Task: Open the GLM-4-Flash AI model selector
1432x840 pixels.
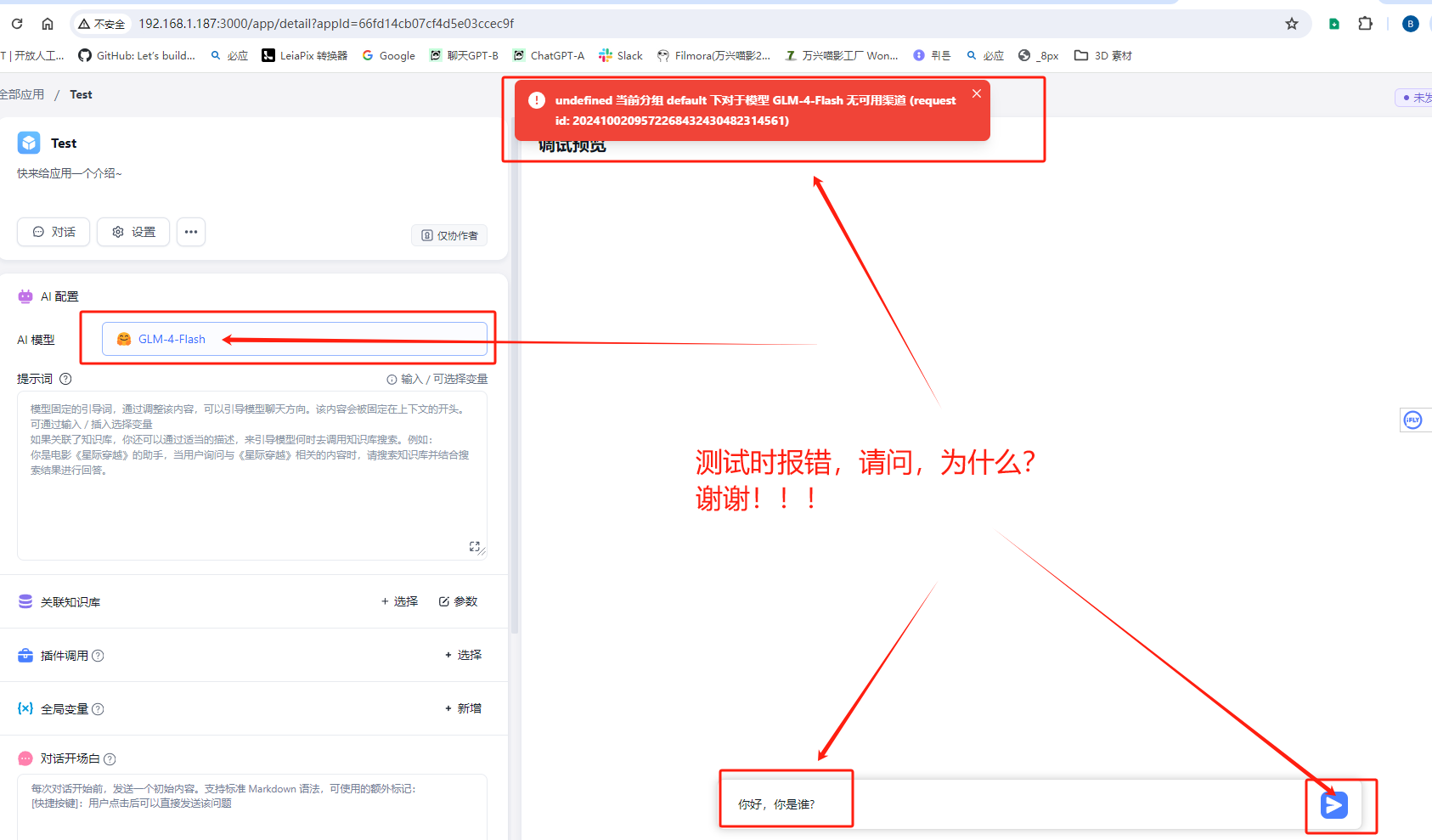Action: 294,339
